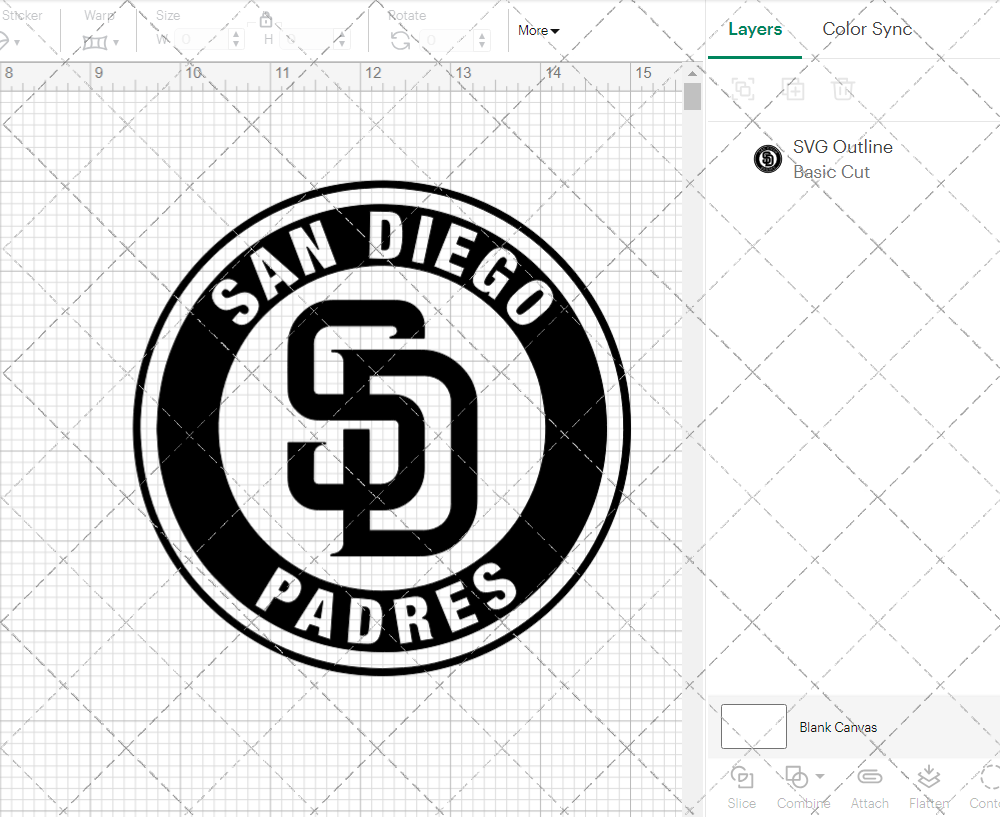Click the canvas scrollbar up arrow
This screenshot has width=1000, height=817.
click(693, 73)
